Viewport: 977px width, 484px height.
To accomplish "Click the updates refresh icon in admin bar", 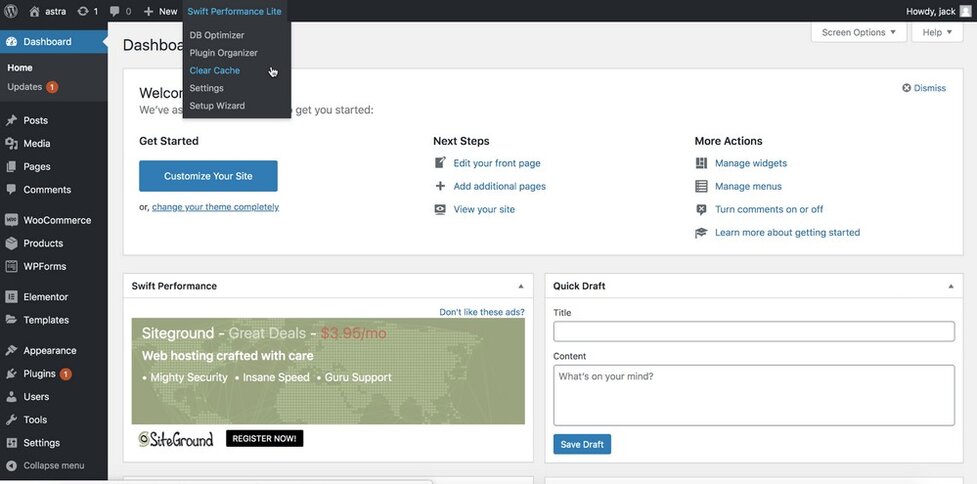I will coord(83,11).
